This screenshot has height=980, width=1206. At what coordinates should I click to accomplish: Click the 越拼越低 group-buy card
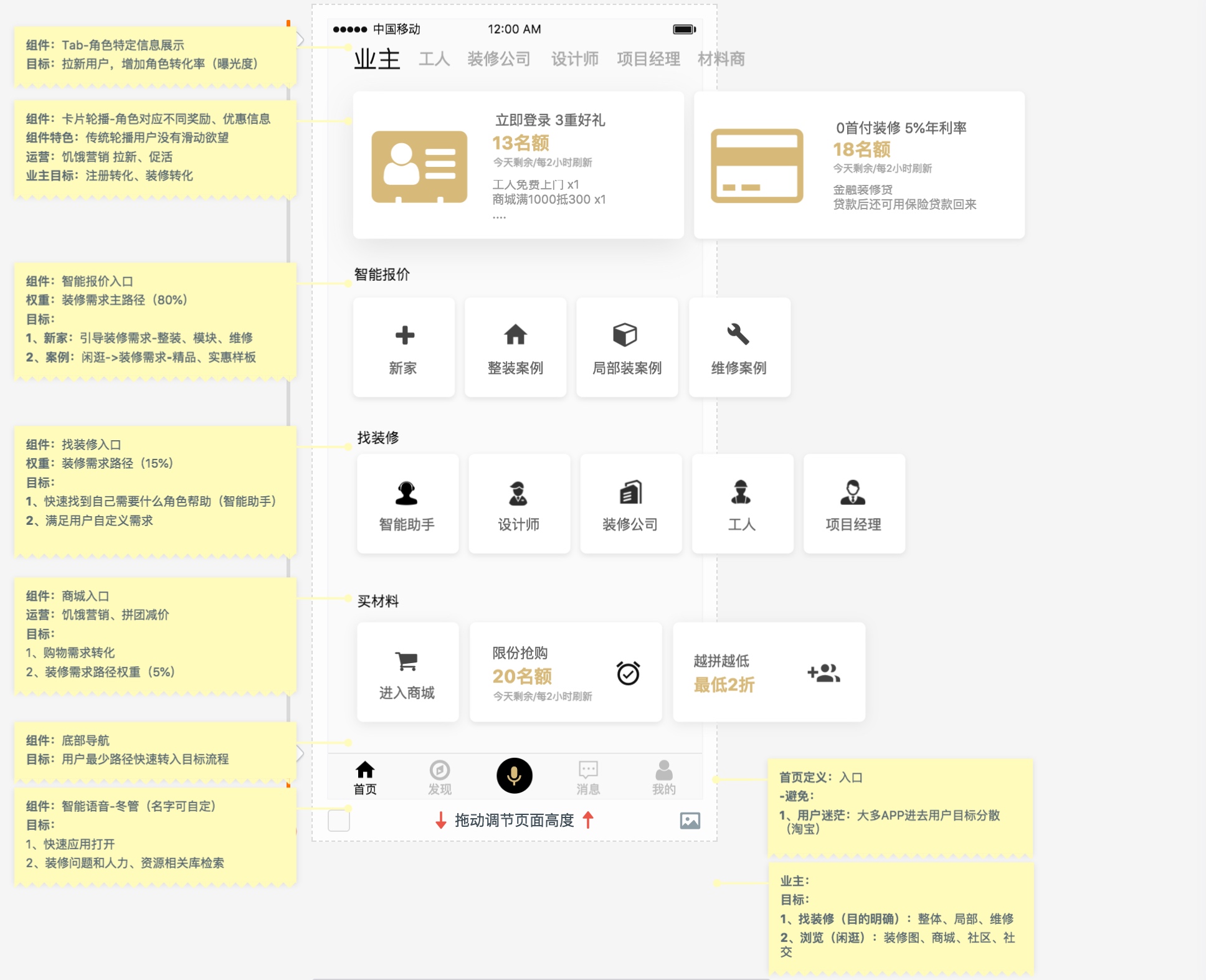pos(769,672)
